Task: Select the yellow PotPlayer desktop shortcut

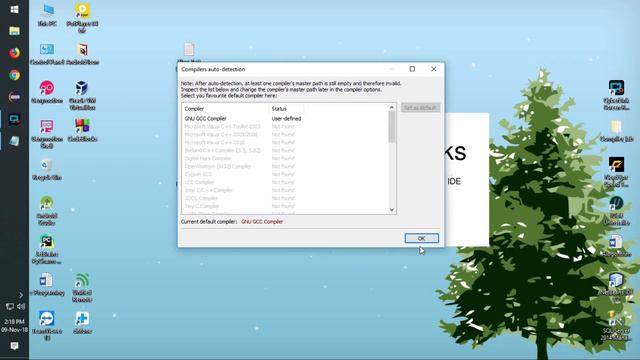Action: click(82, 18)
